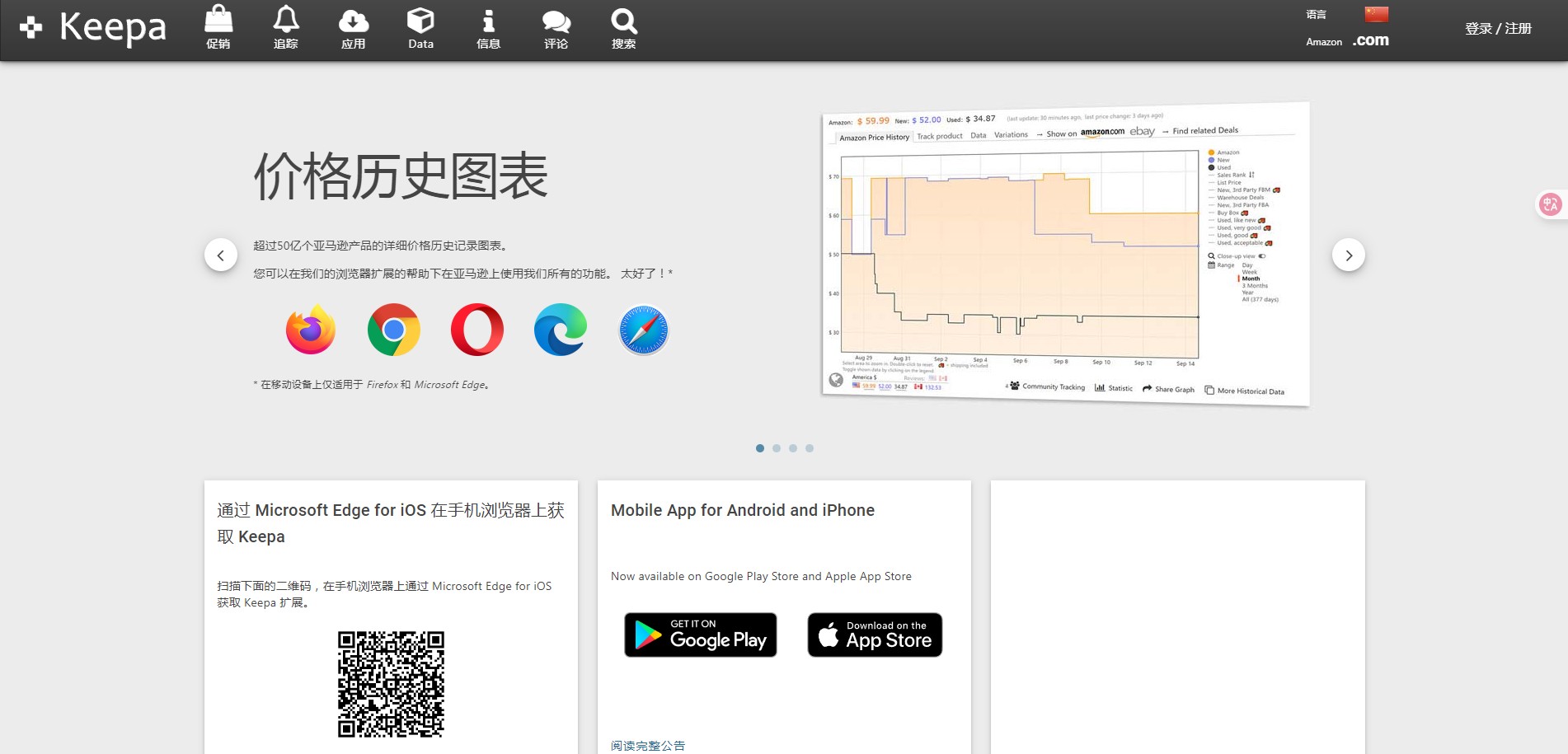Jump to the fourth carousel slide dot

[x=810, y=448]
